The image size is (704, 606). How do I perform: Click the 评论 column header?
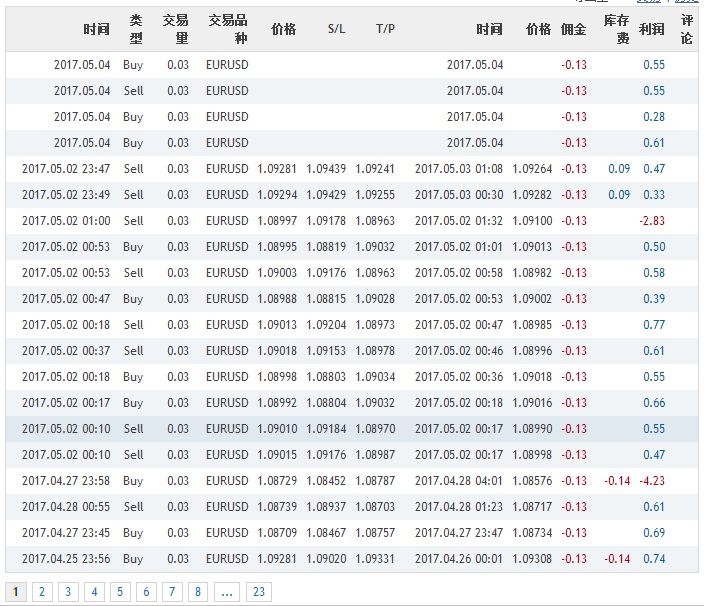point(686,29)
